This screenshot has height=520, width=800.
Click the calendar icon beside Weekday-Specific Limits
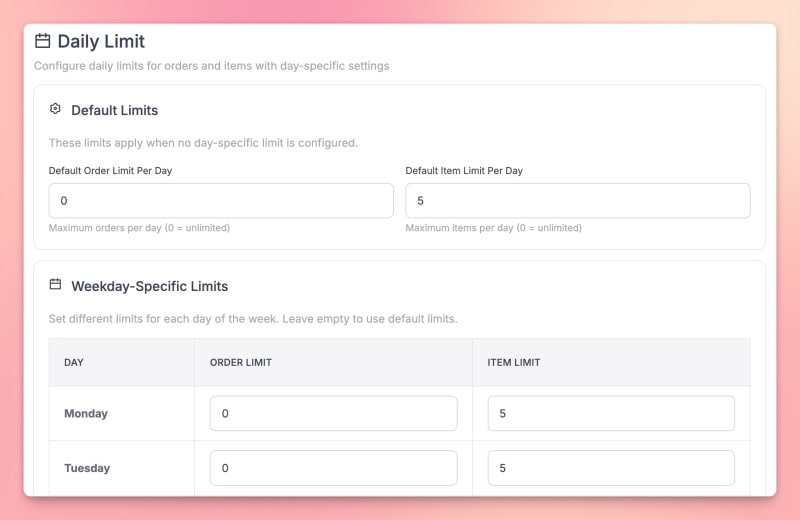55,285
